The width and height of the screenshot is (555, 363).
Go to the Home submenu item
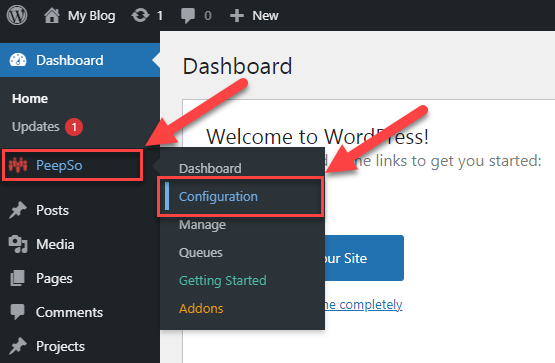30,99
